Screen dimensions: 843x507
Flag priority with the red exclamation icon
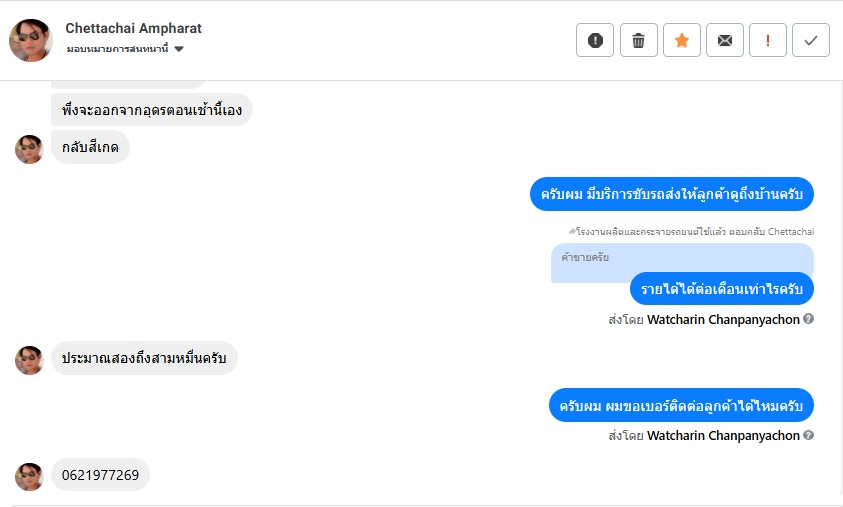(768, 40)
